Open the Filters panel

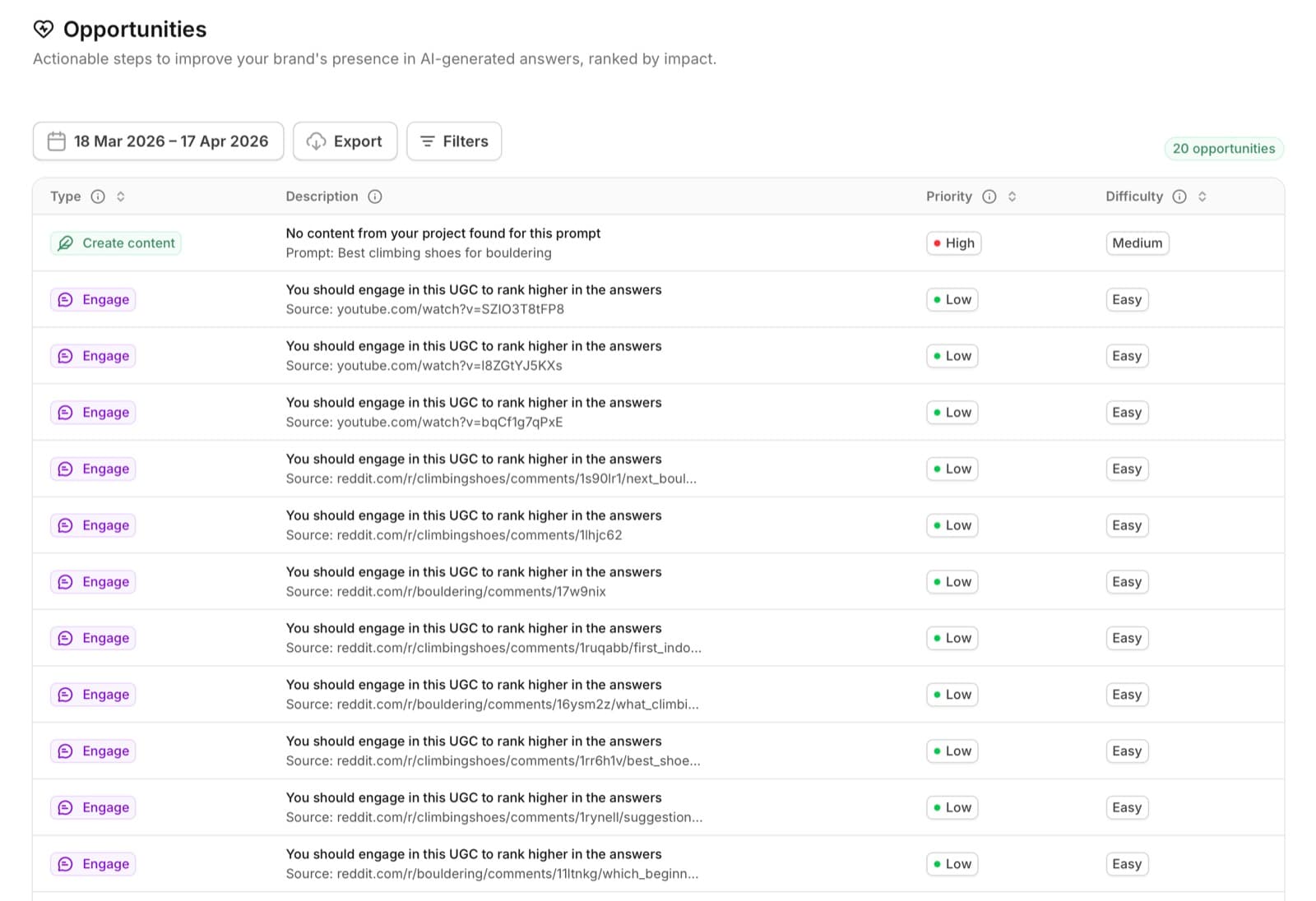pos(454,141)
